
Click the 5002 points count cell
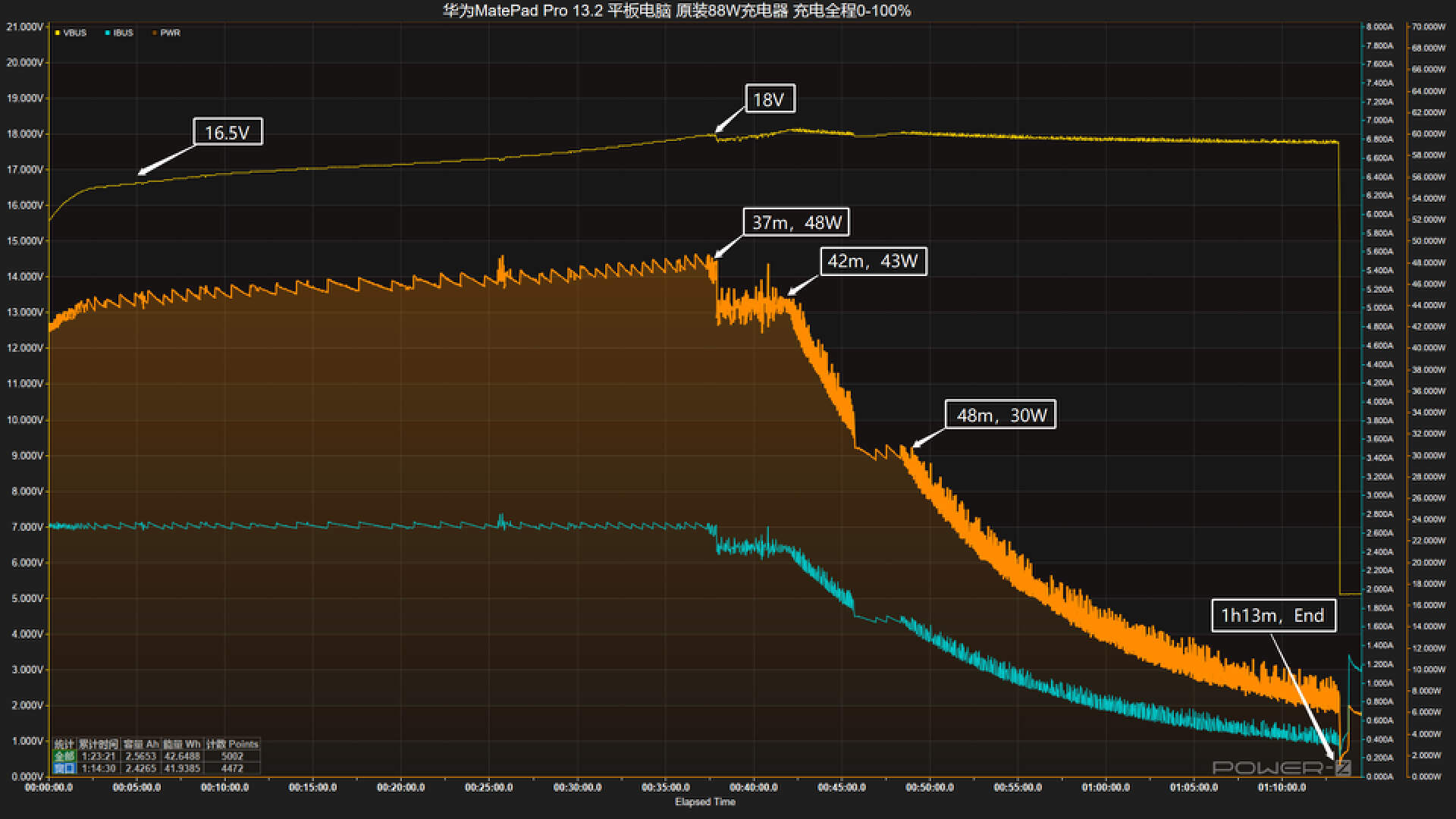pyautogui.click(x=232, y=756)
